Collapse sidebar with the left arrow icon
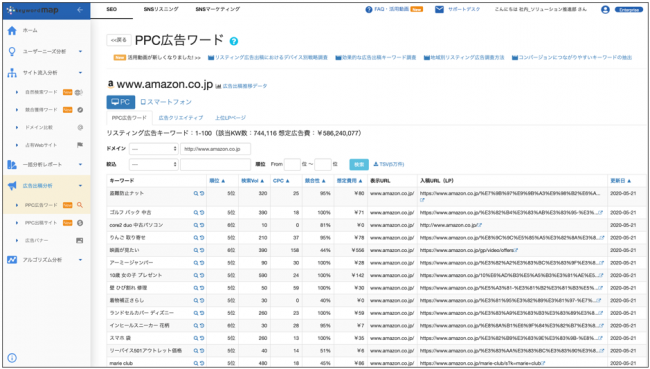Viewport: 650px width, 369px height. [x=80, y=10]
